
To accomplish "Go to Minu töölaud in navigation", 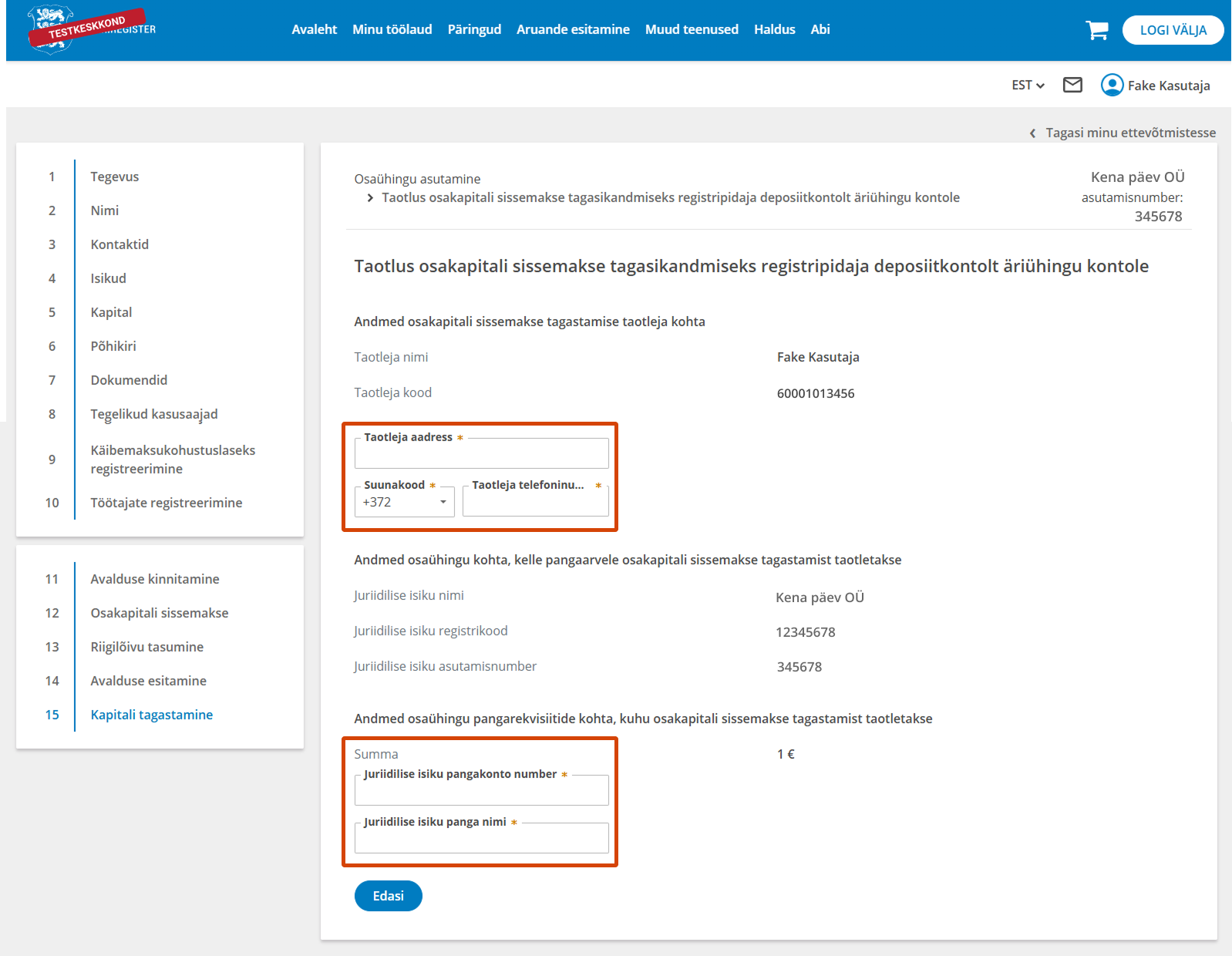I will (x=392, y=29).
